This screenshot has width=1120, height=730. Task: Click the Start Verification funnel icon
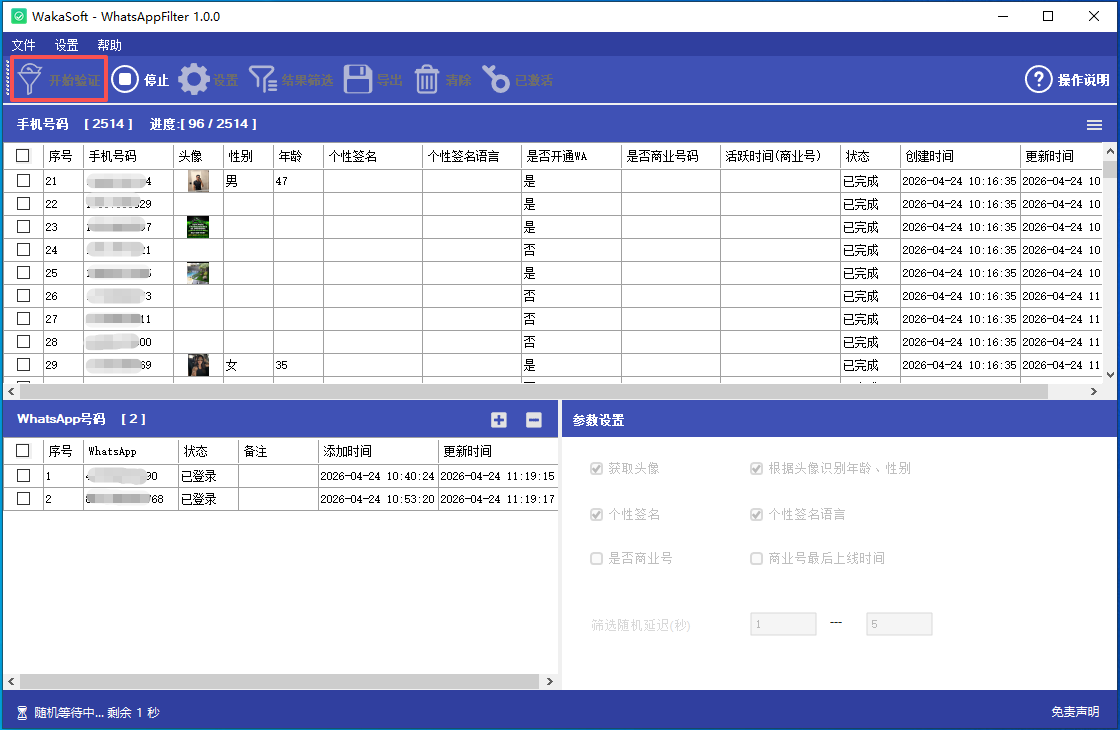pos(31,80)
